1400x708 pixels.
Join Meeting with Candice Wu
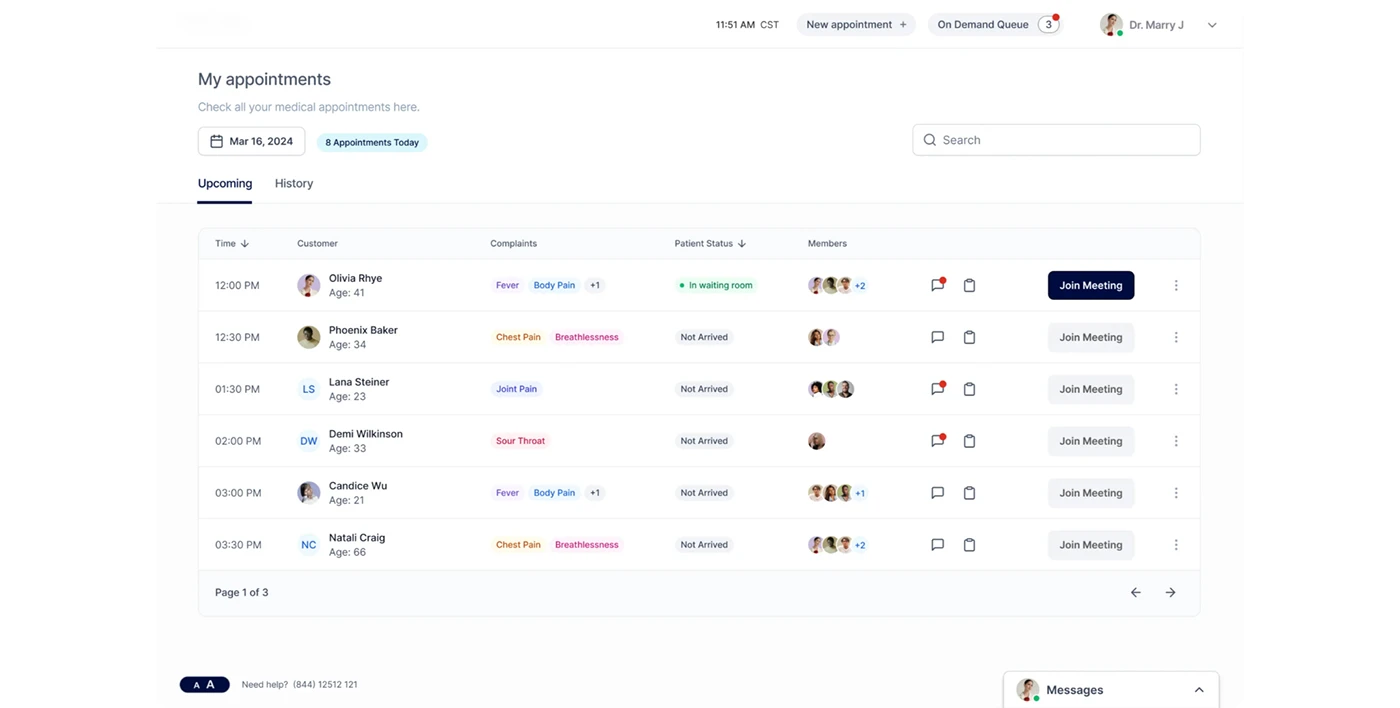[x=1091, y=493]
